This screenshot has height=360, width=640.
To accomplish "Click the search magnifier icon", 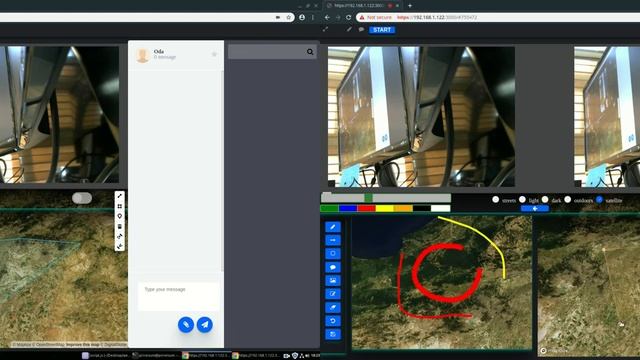I will click(310, 52).
